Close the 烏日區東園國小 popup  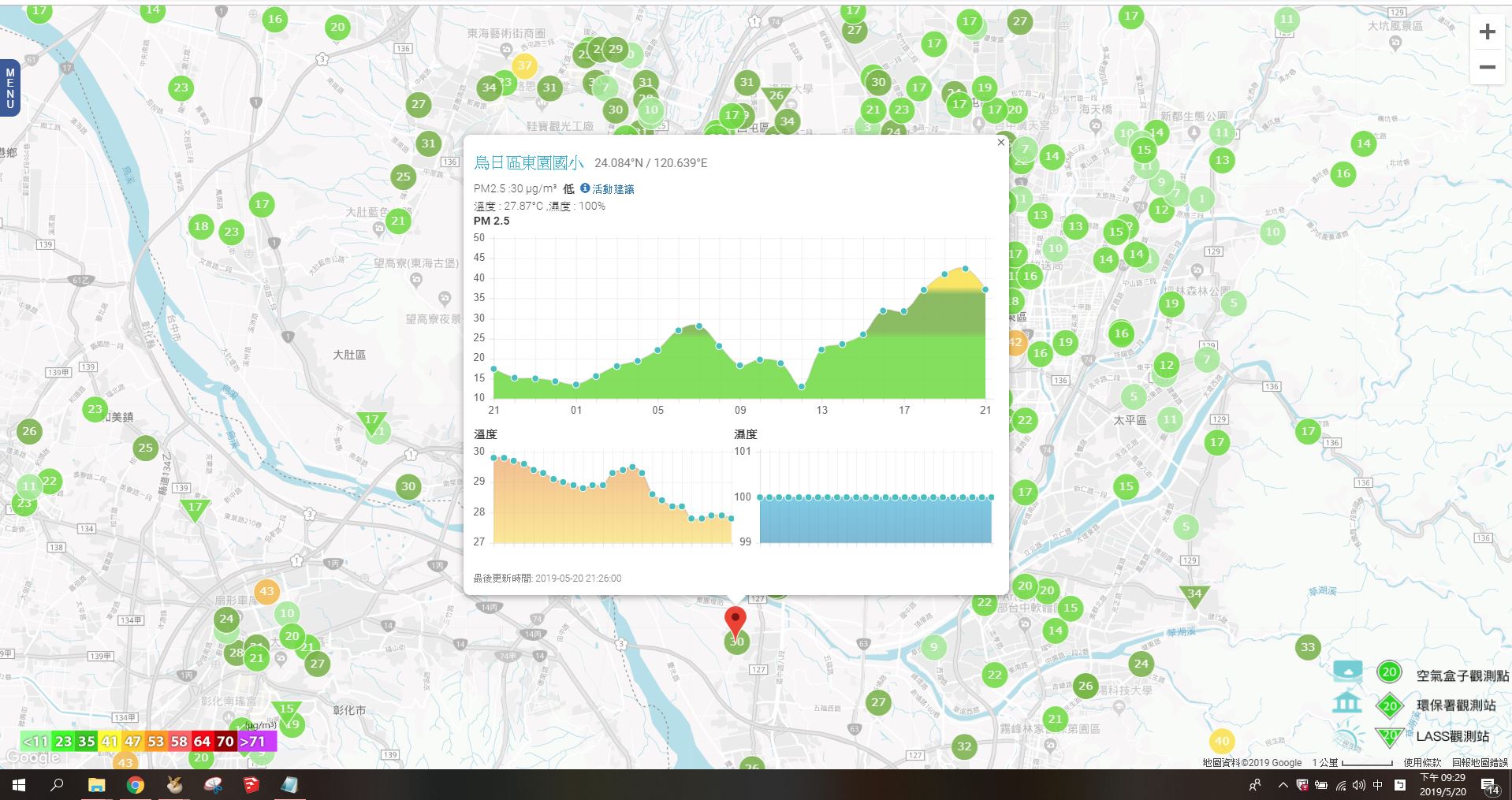pos(1001,143)
